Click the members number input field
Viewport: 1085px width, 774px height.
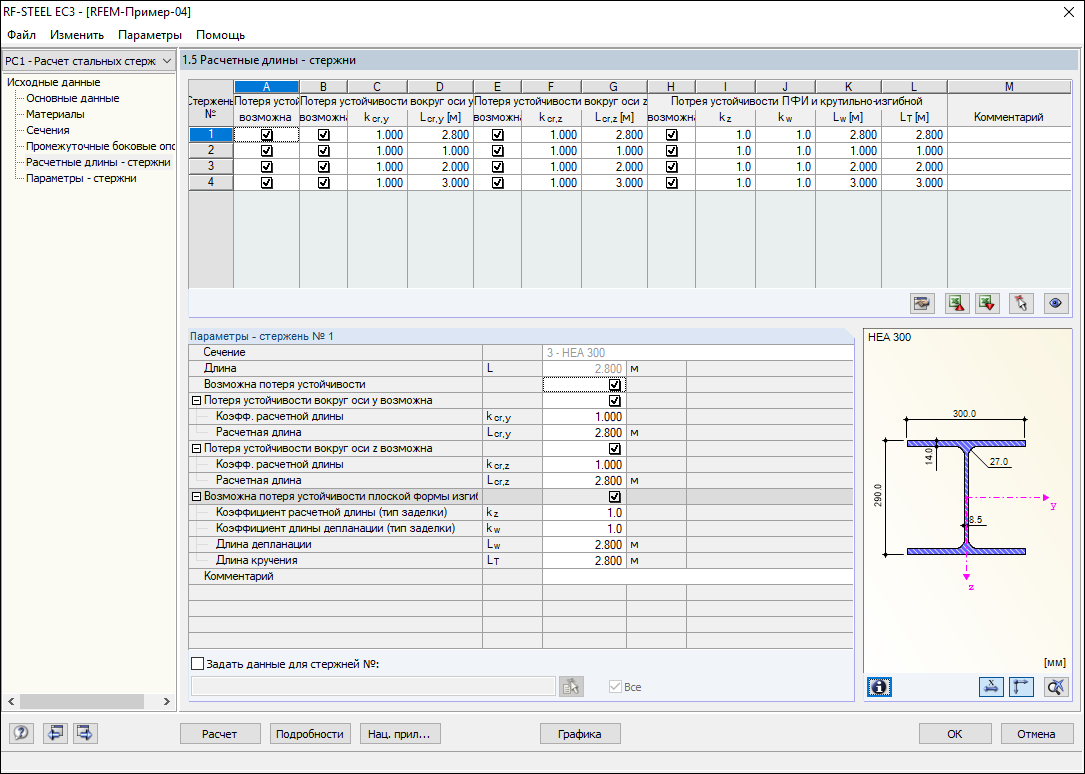373,686
